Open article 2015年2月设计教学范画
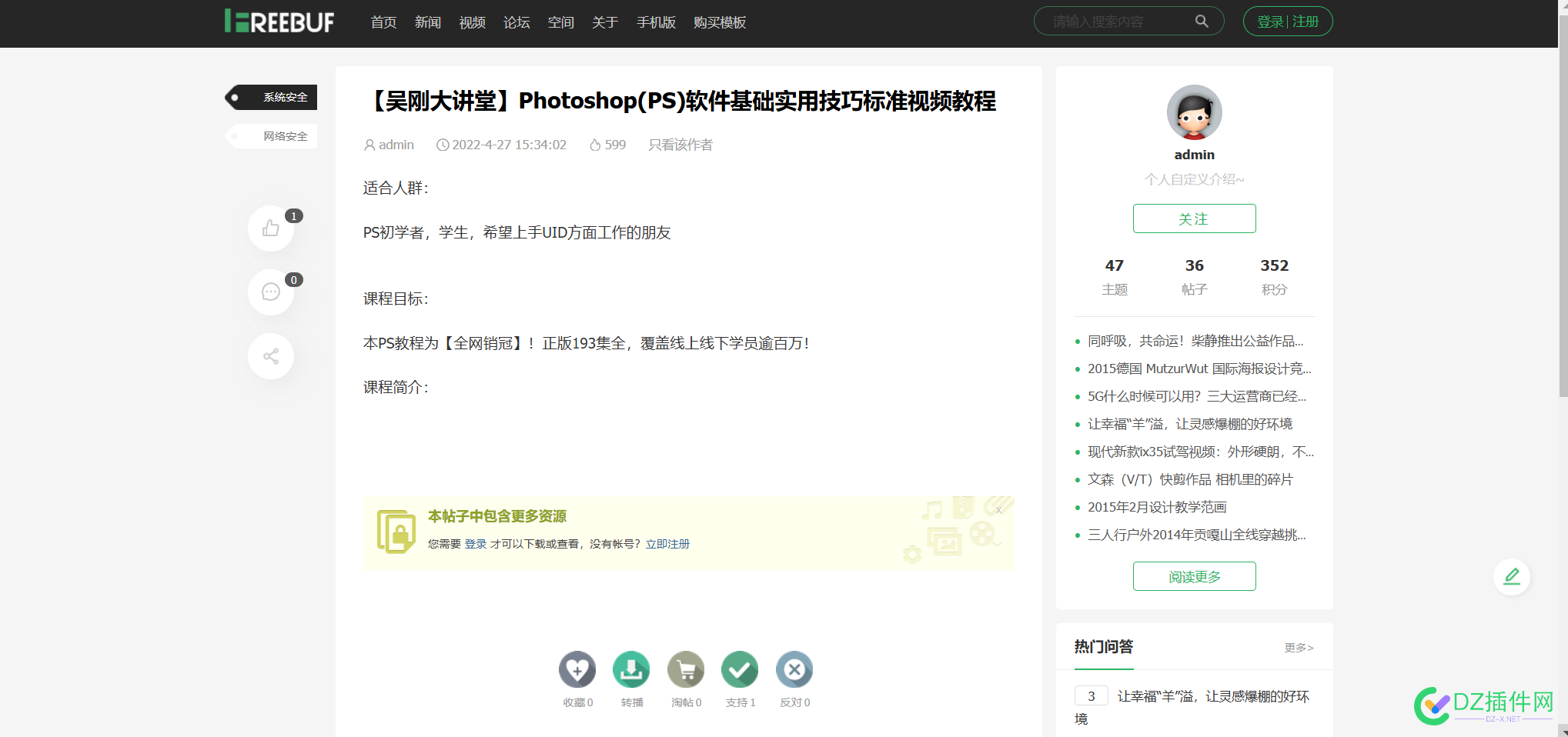Image resolution: width=1568 pixels, height=737 pixels. 1157,507
